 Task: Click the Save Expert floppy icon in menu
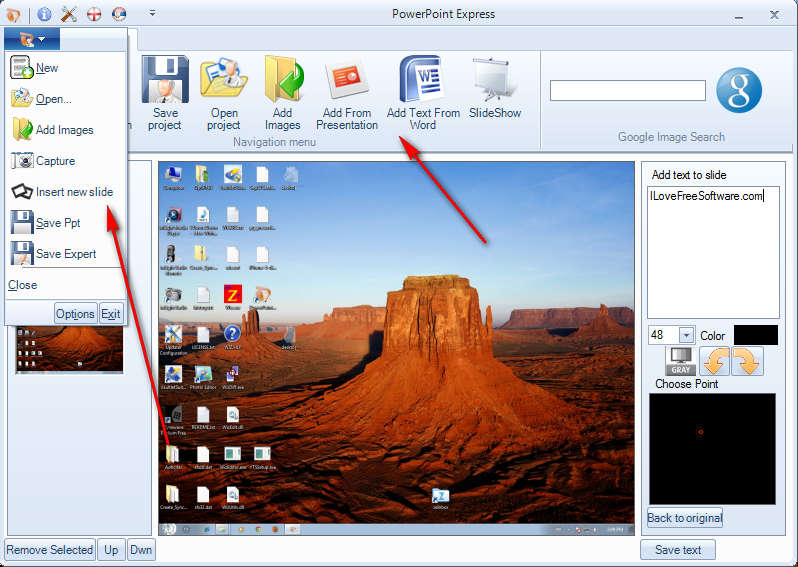tap(22, 253)
